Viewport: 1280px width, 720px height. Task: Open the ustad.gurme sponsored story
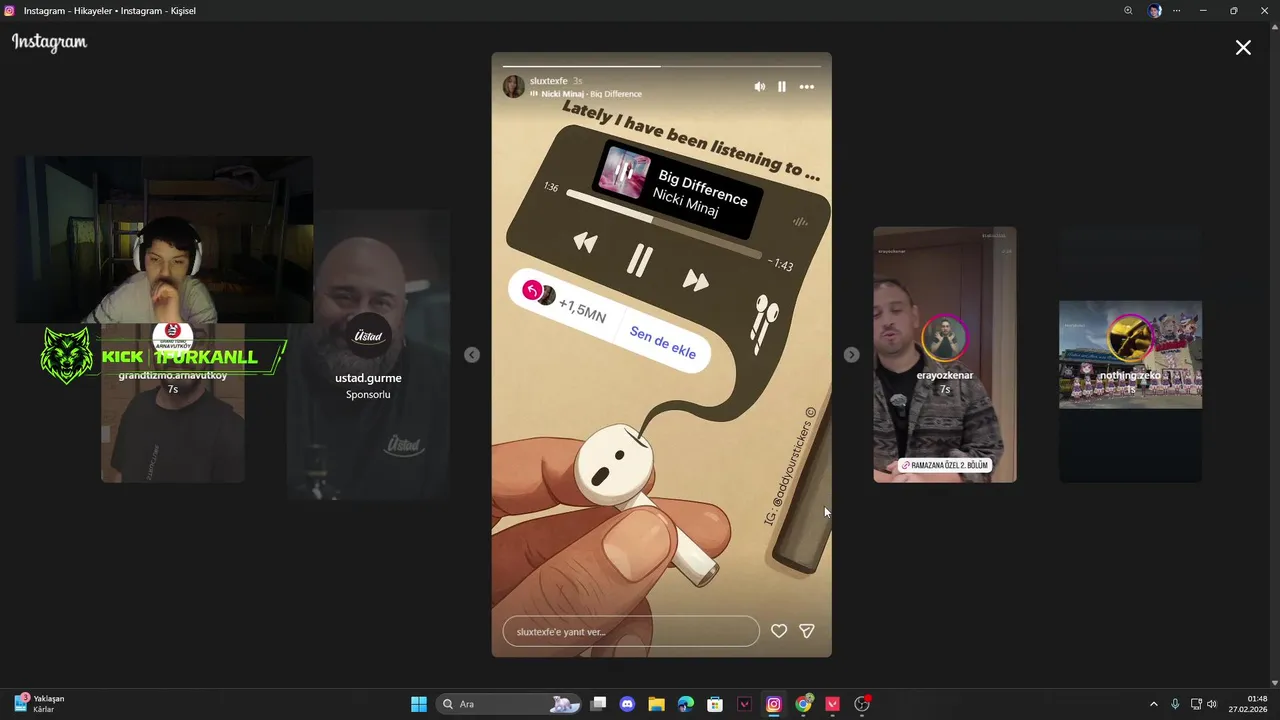(x=368, y=355)
